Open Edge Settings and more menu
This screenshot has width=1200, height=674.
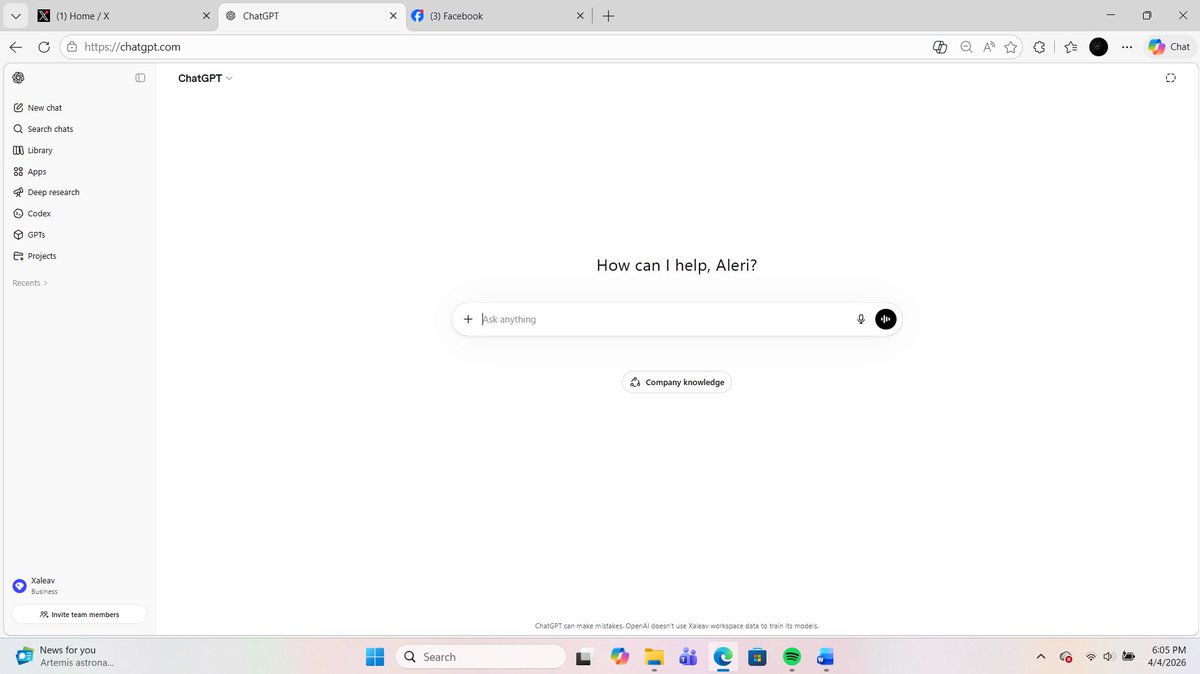pyautogui.click(x=1127, y=47)
